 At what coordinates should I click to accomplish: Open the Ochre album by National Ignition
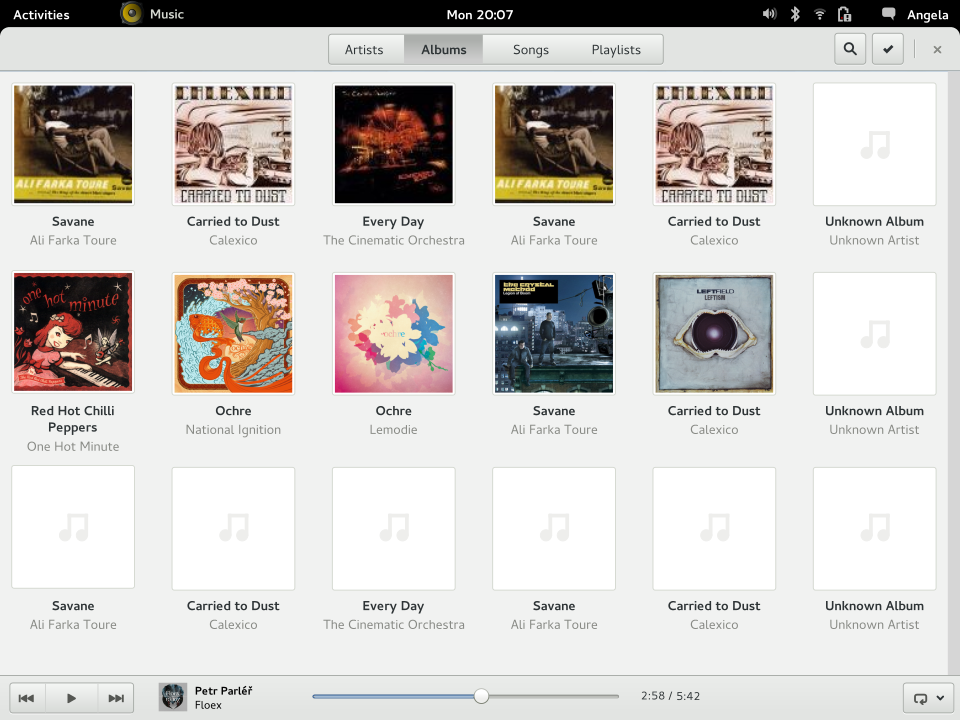click(x=233, y=334)
